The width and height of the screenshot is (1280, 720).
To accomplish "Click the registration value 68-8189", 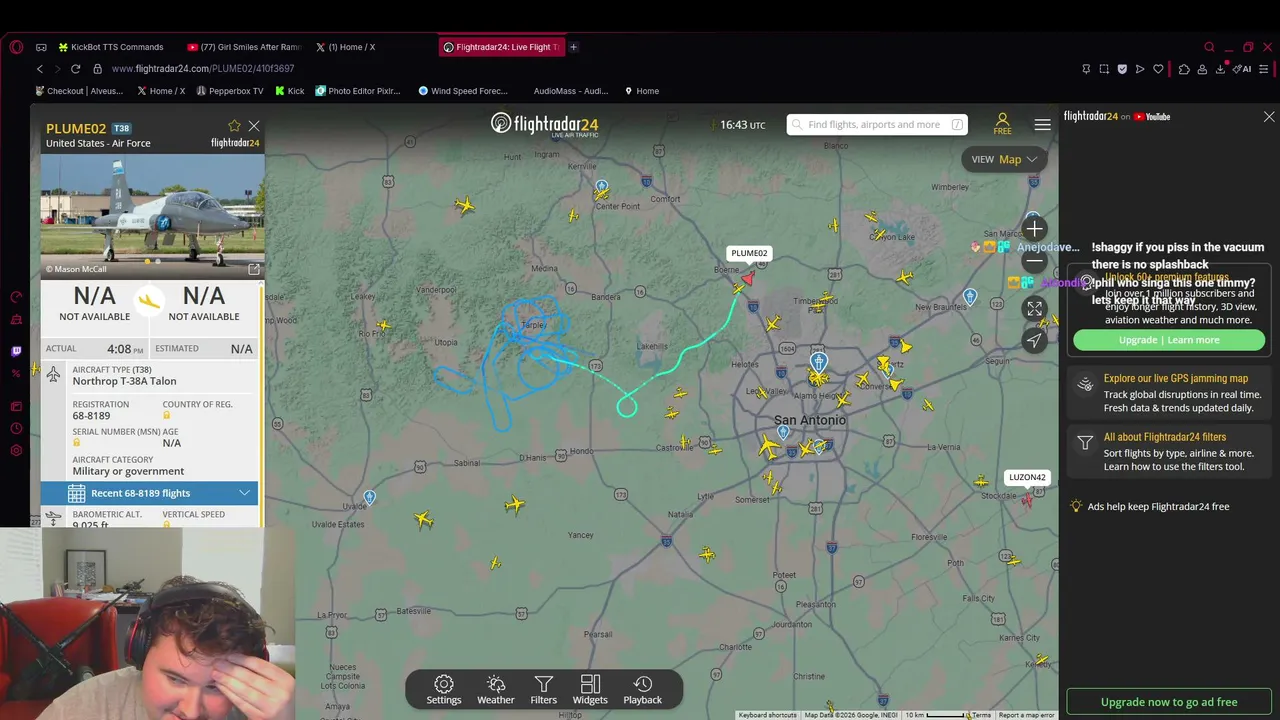I will coord(91,416).
